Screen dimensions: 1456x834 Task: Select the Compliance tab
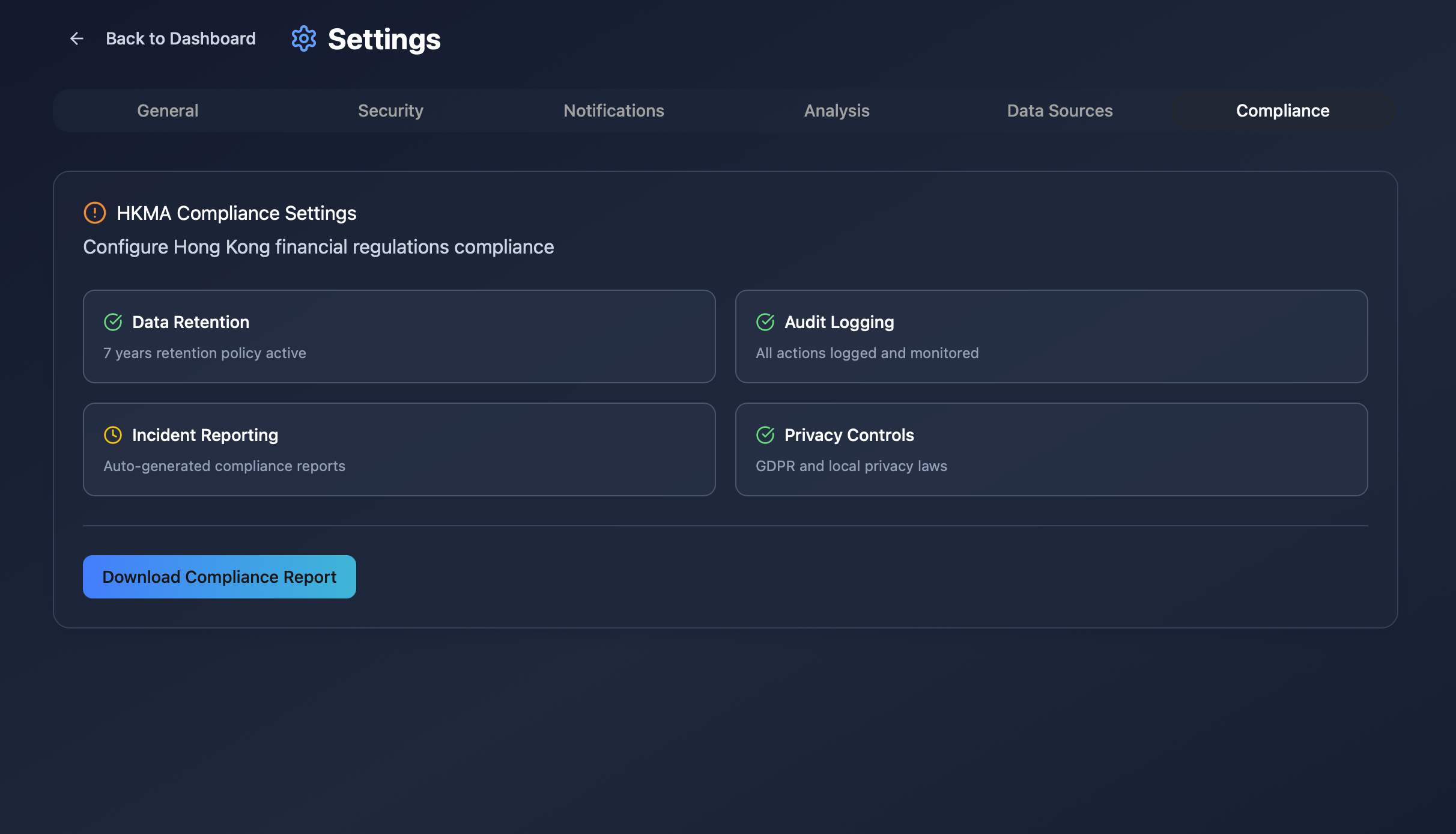(x=1282, y=111)
